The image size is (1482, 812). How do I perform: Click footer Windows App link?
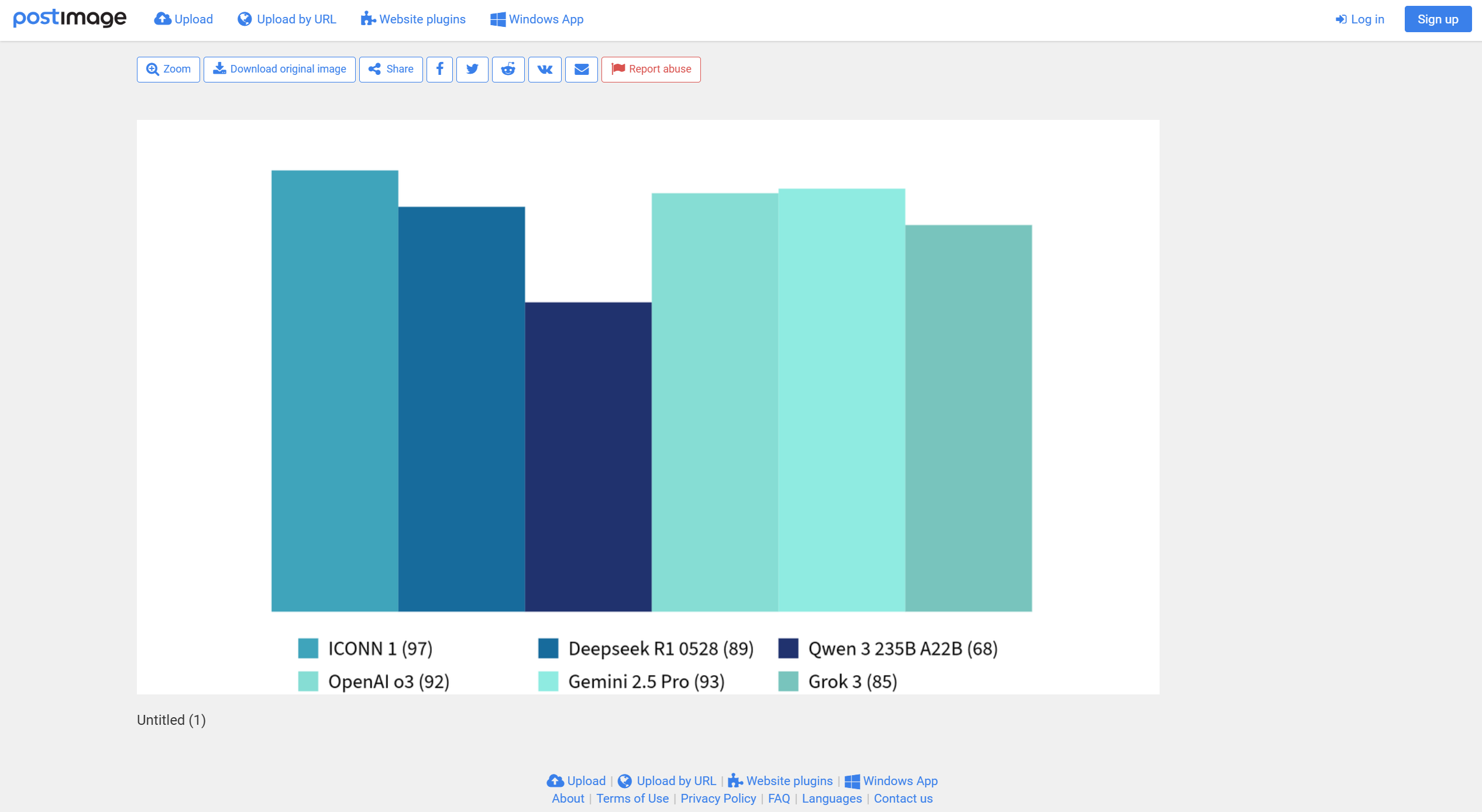(x=891, y=781)
